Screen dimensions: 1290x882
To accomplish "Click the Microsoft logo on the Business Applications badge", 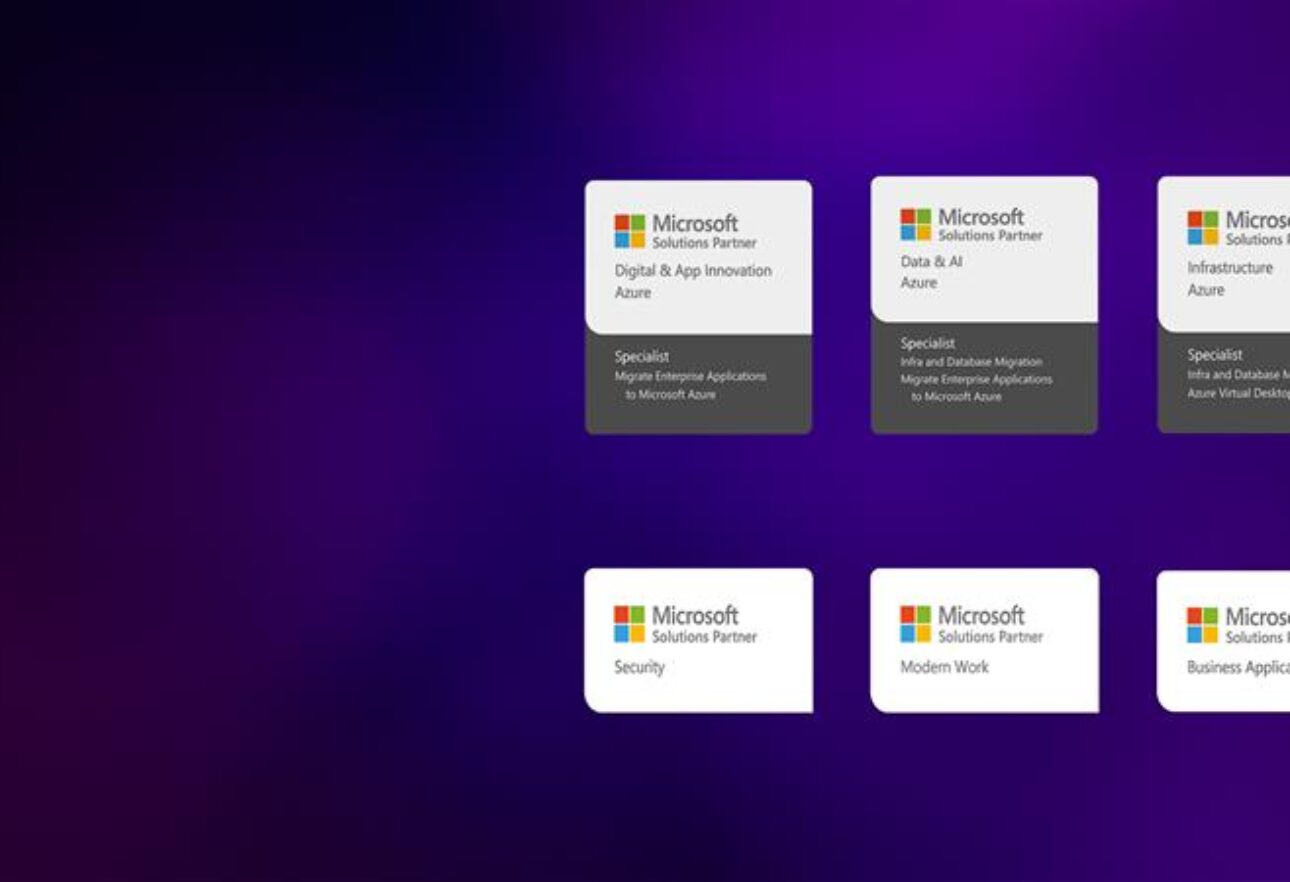I will click(1203, 625).
